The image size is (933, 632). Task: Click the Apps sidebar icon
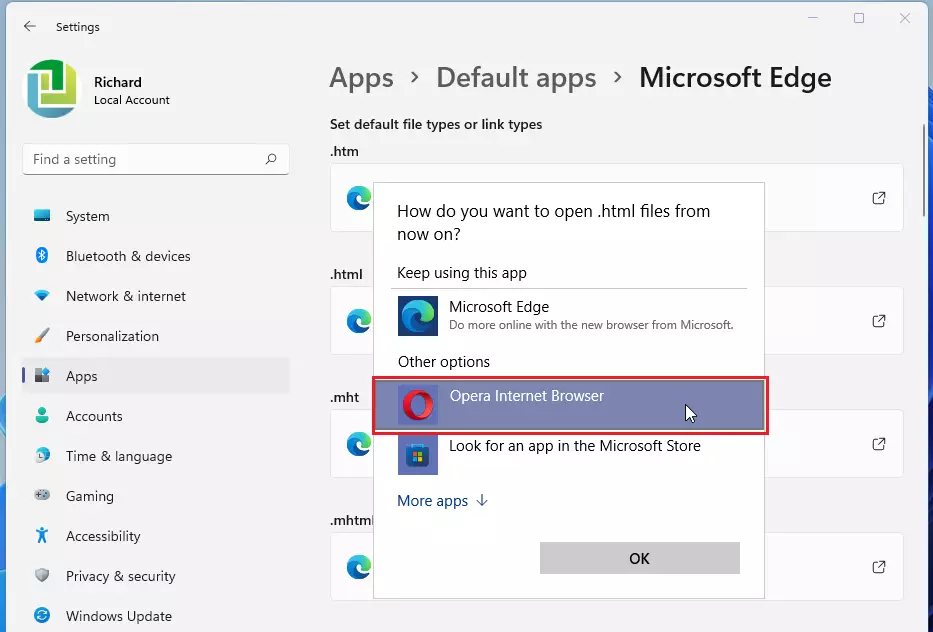(42, 376)
